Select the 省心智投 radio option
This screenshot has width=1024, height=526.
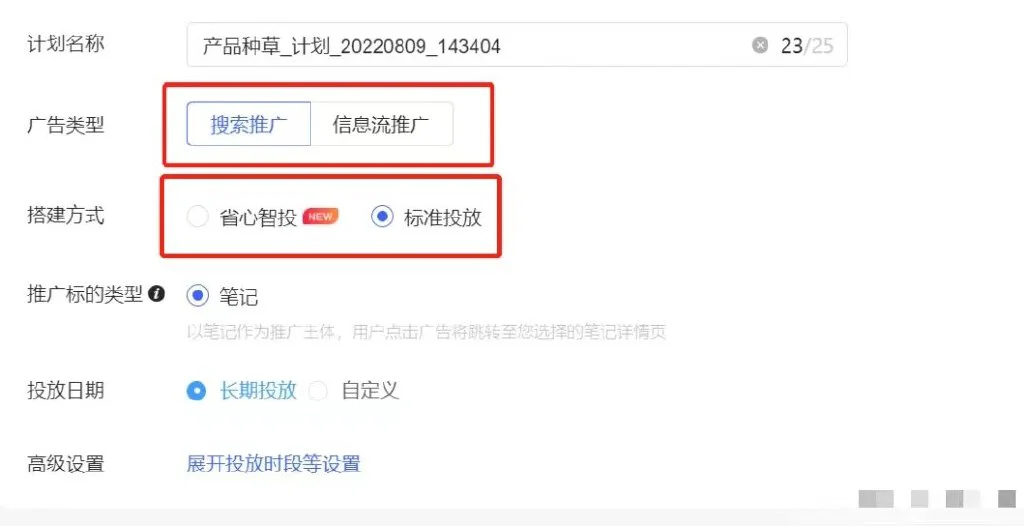(x=197, y=217)
